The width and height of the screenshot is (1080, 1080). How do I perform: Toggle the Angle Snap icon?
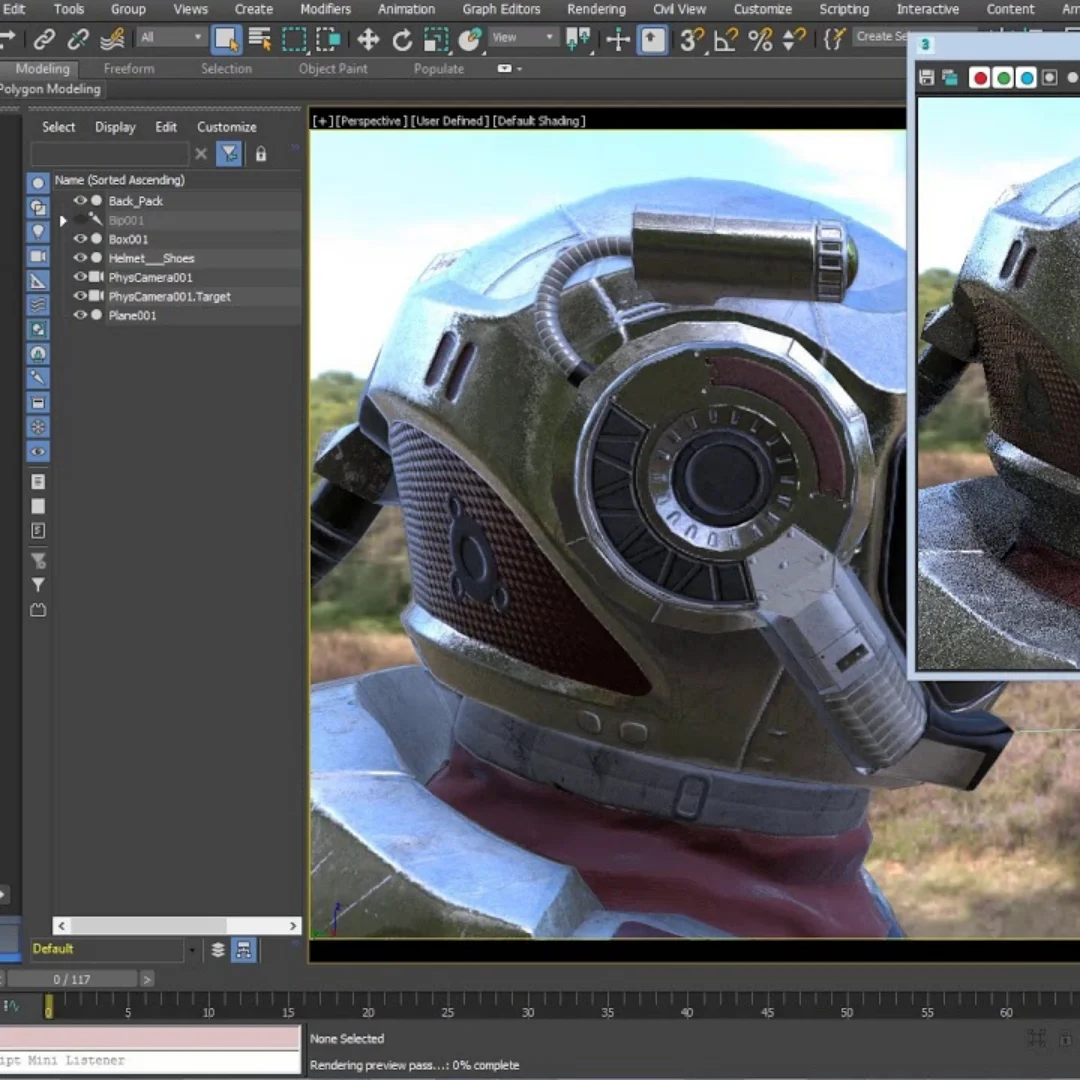pyautogui.click(x=726, y=40)
